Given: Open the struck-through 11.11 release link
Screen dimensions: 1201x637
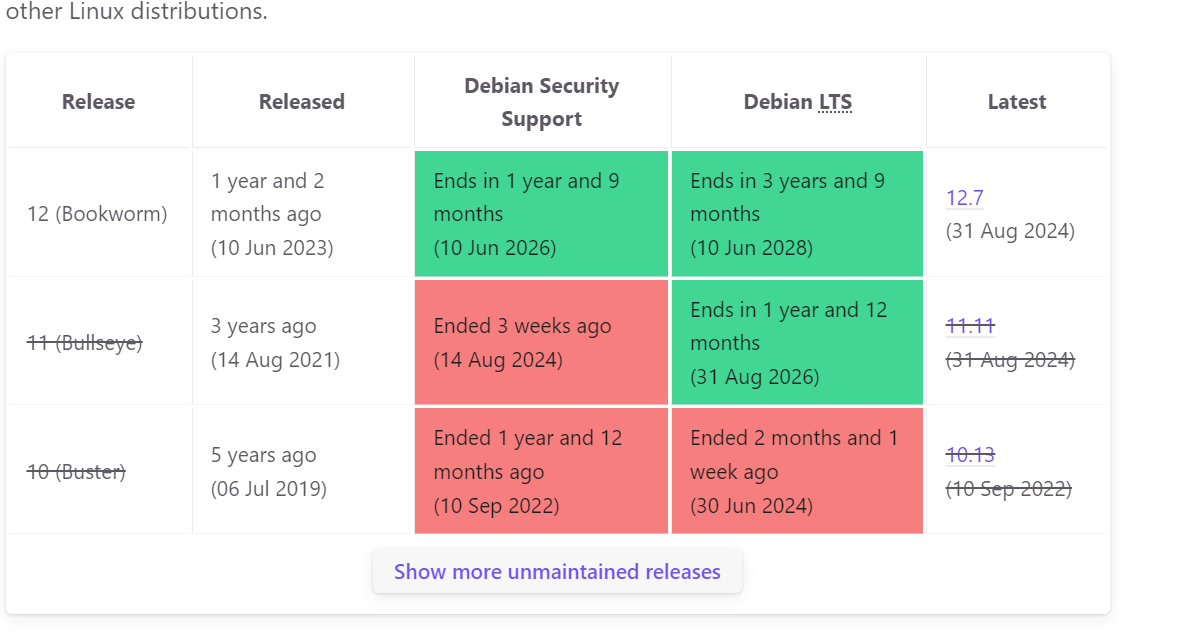Looking at the screenshot, I should click(970, 326).
